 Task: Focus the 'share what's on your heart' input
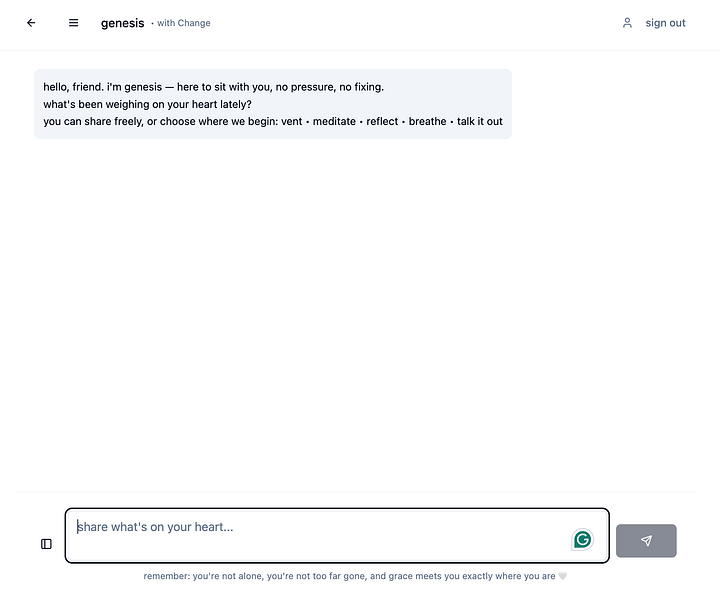pyautogui.click(x=337, y=535)
